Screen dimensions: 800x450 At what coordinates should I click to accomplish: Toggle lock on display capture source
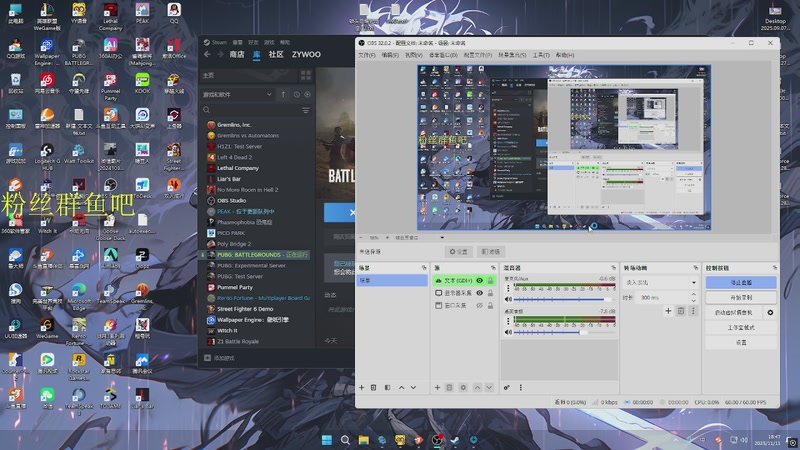coord(490,293)
